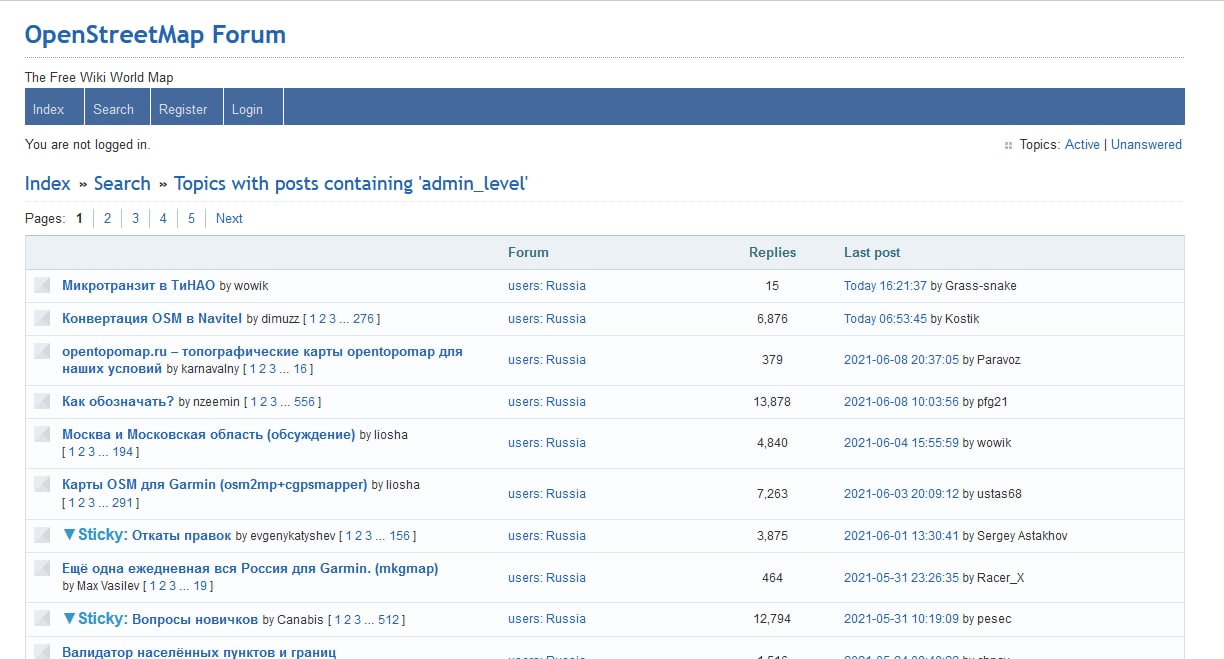Open sticky topic Откаты правок
This screenshot has width=1224, height=659.
pos(182,535)
